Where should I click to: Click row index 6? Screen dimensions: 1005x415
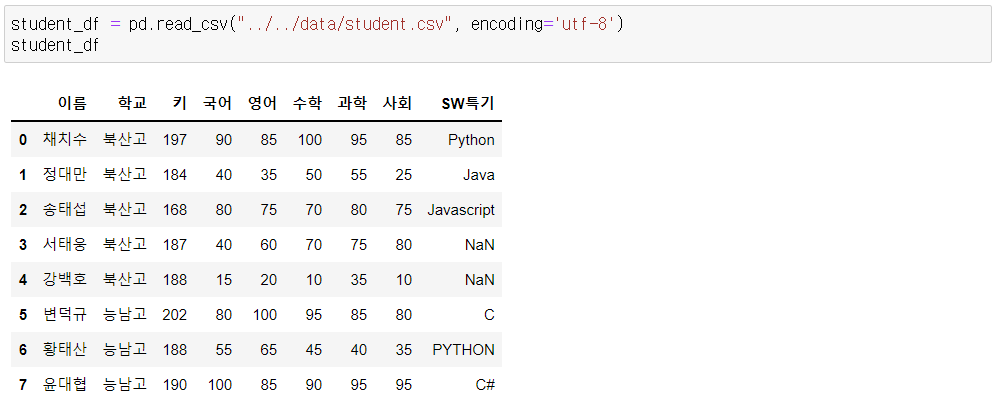tap(23, 350)
